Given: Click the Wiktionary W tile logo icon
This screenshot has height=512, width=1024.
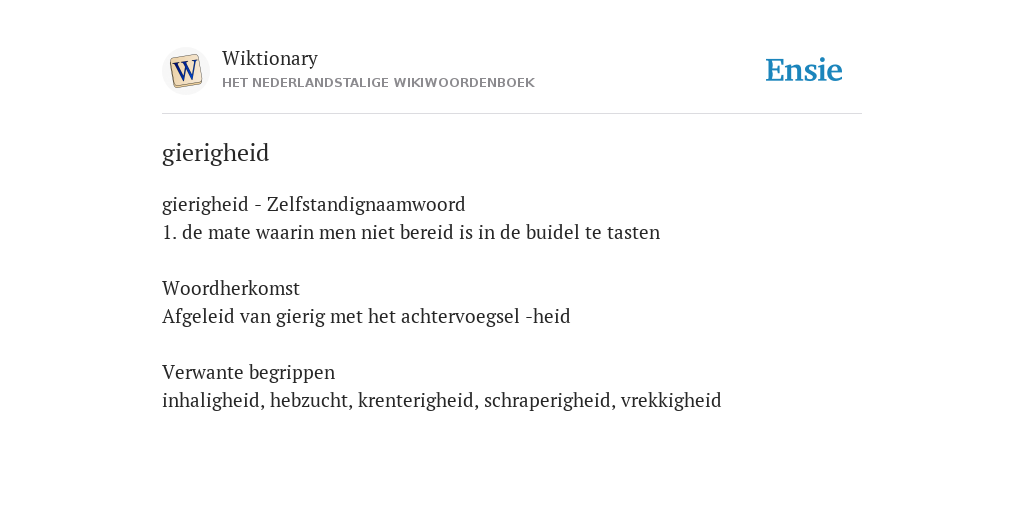Looking at the screenshot, I should (x=185, y=71).
